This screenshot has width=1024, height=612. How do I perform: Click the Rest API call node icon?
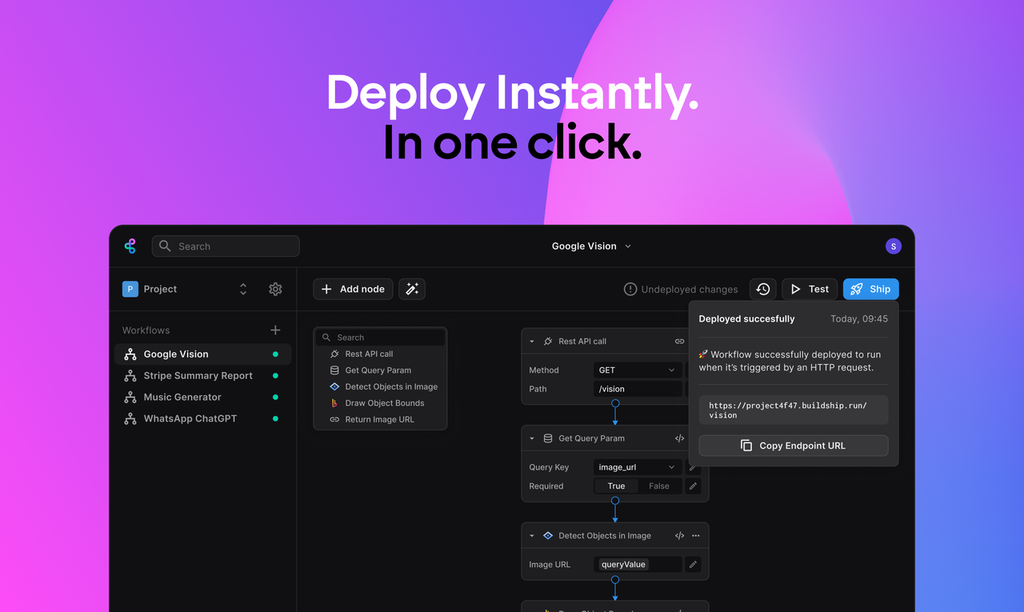[548, 342]
